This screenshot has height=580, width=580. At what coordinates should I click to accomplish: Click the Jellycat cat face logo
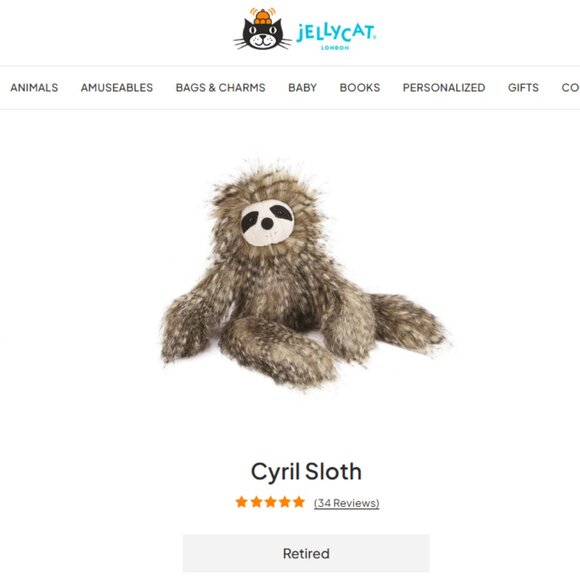(x=263, y=29)
